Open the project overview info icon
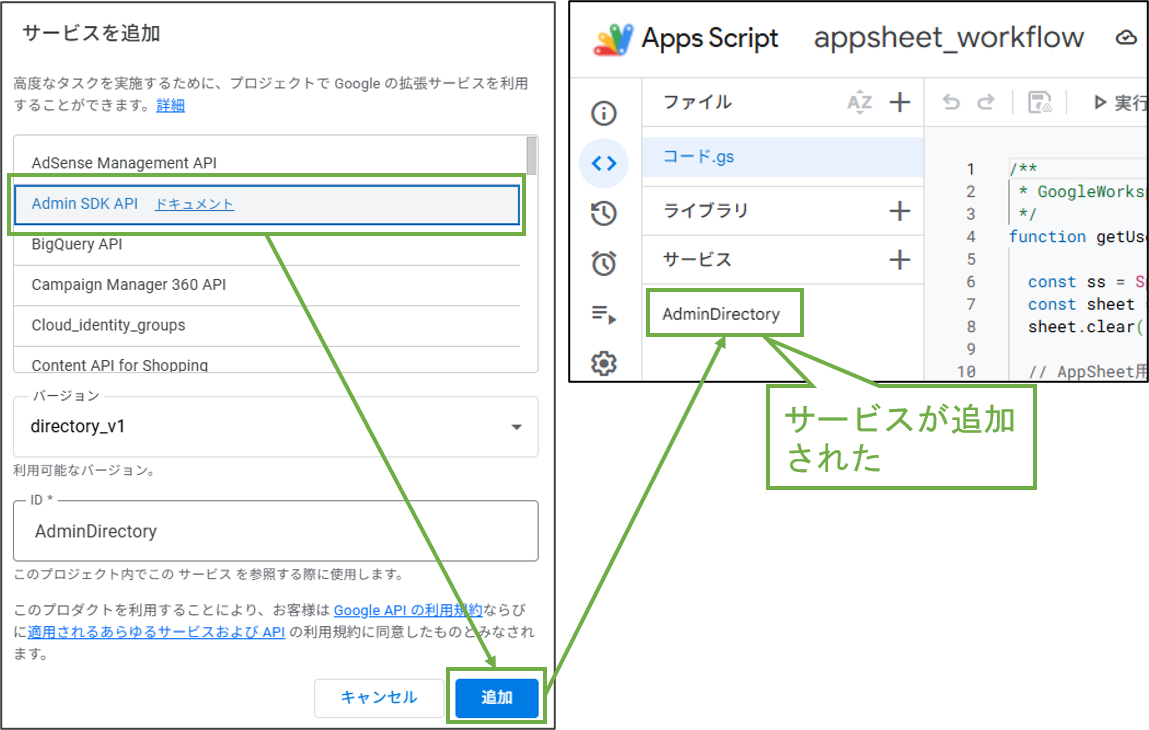 (x=604, y=113)
